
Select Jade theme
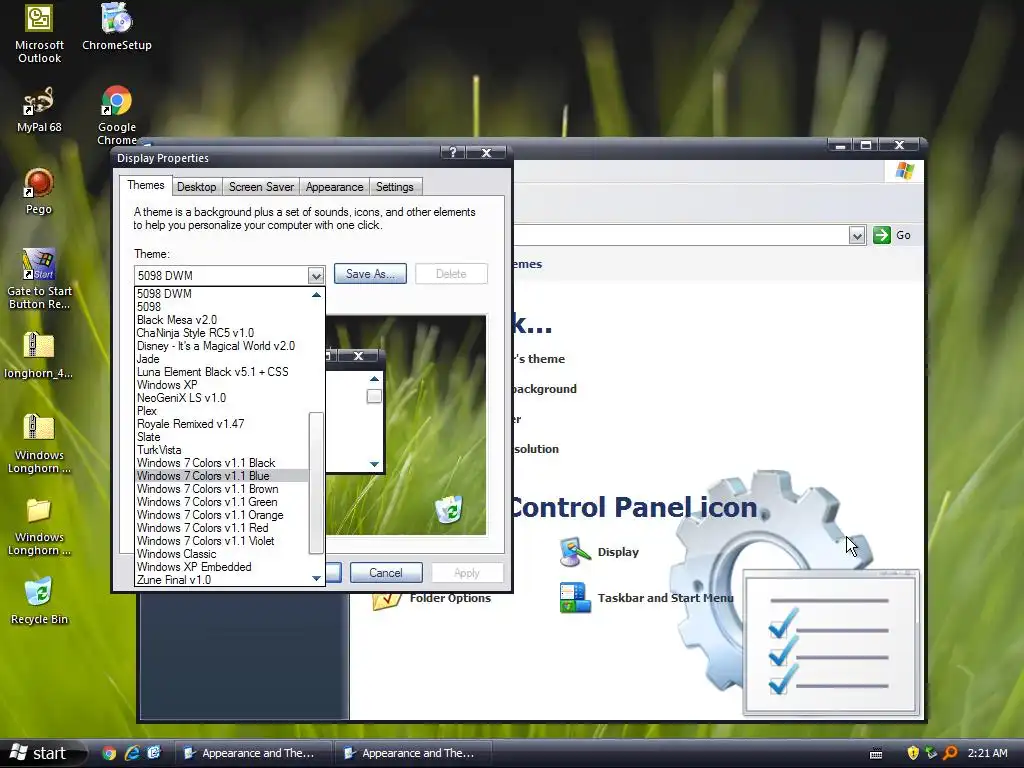(x=222, y=359)
